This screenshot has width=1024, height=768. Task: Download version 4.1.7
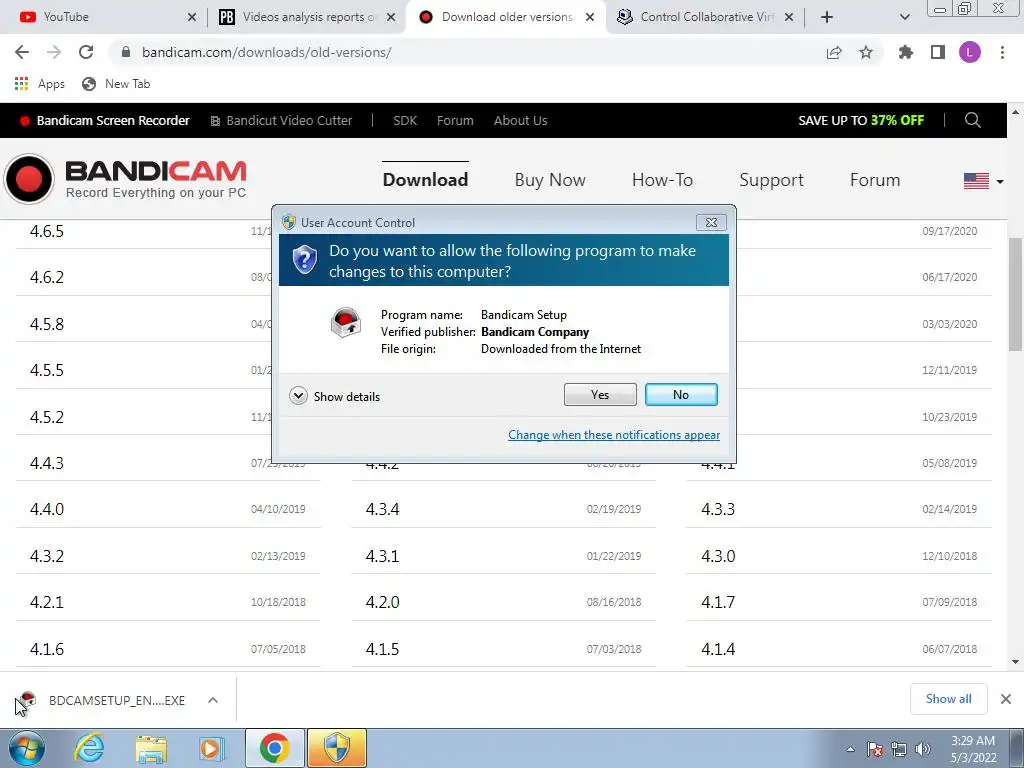click(x=718, y=601)
